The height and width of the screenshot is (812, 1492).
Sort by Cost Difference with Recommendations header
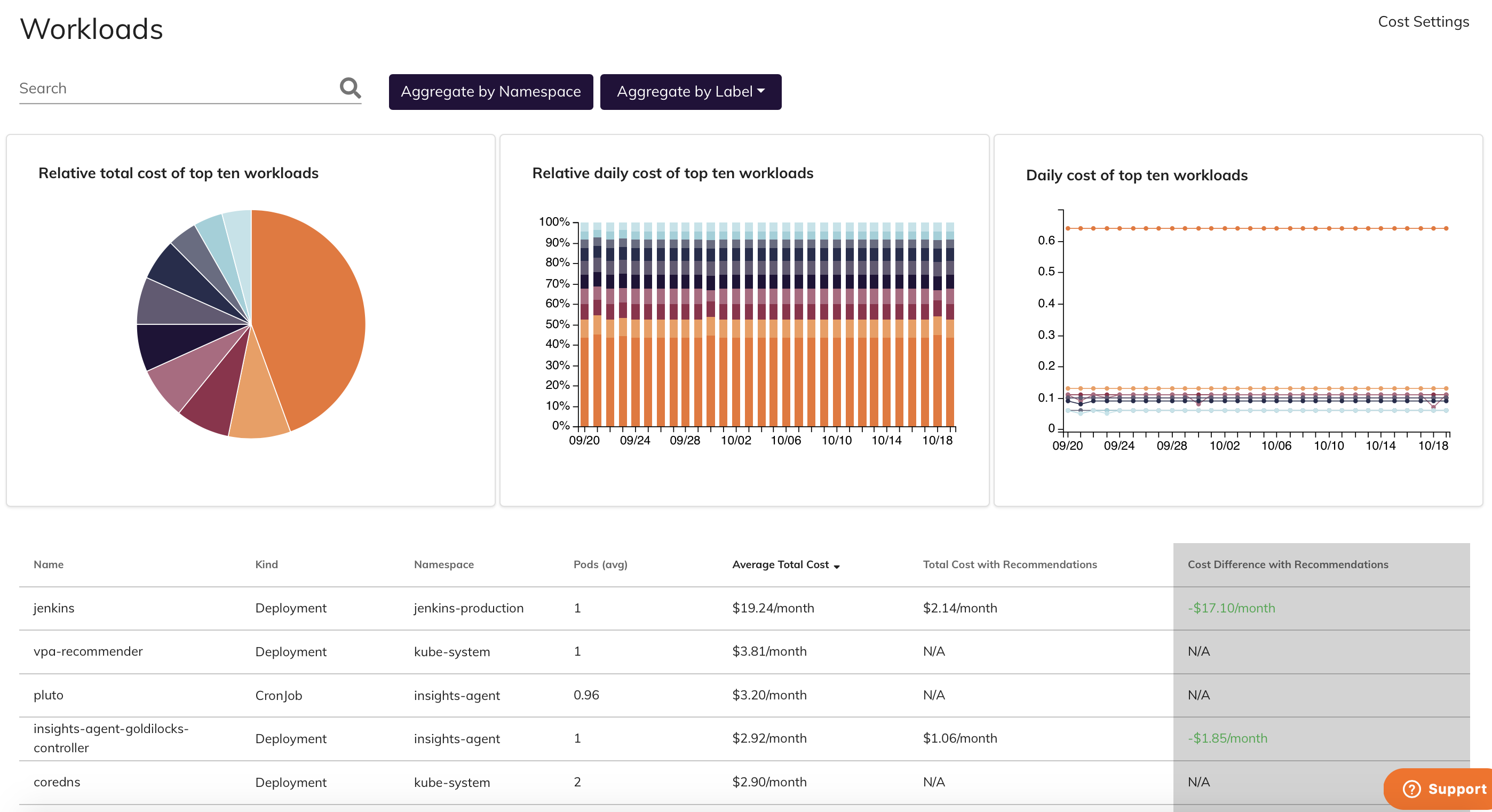[x=1287, y=564]
